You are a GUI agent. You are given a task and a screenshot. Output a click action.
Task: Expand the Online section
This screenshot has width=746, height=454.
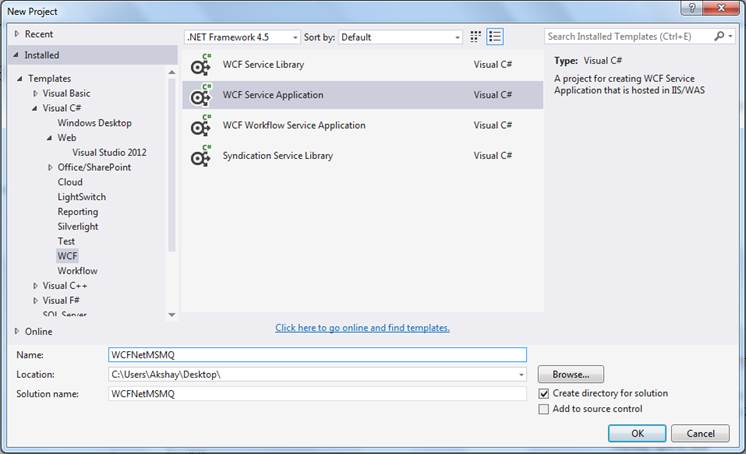point(17,331)
